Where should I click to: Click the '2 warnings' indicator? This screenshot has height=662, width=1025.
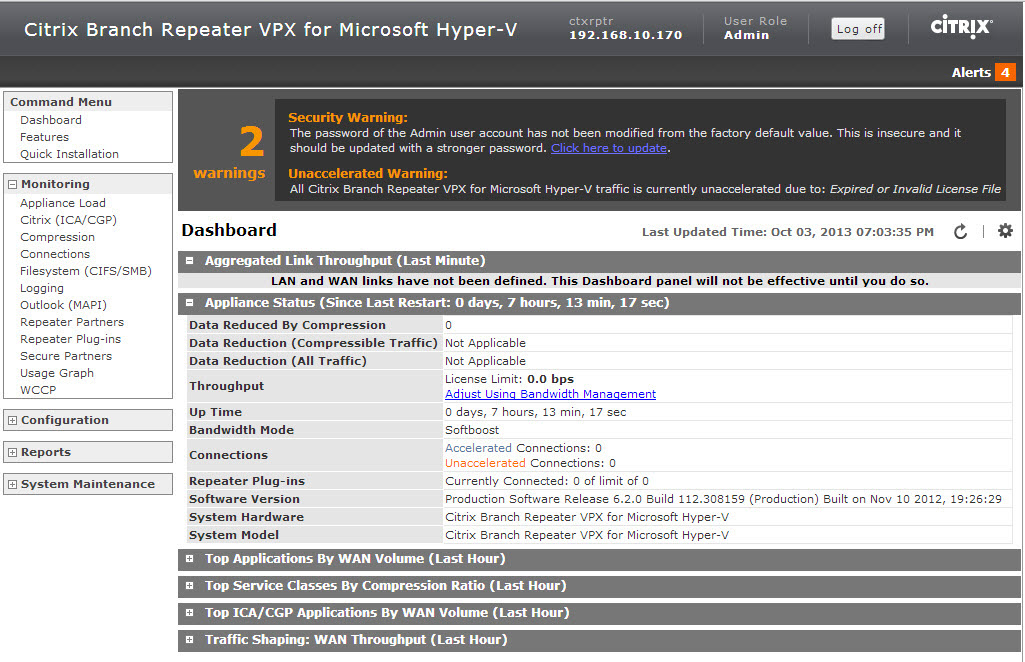[x=229, y=152]
